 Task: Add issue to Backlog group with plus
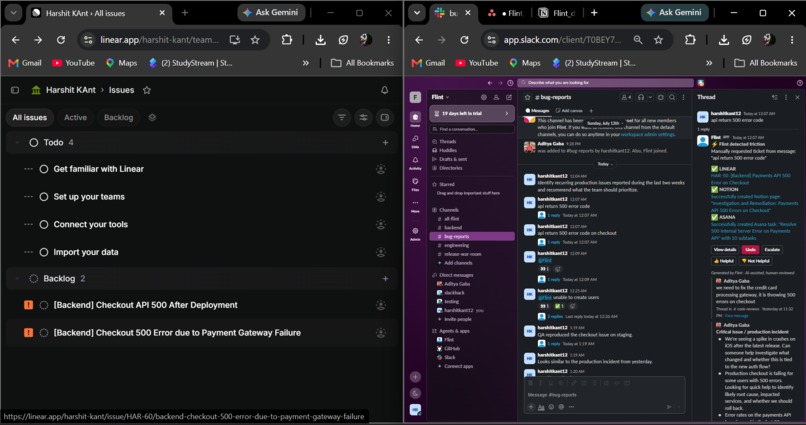[386, 279]
